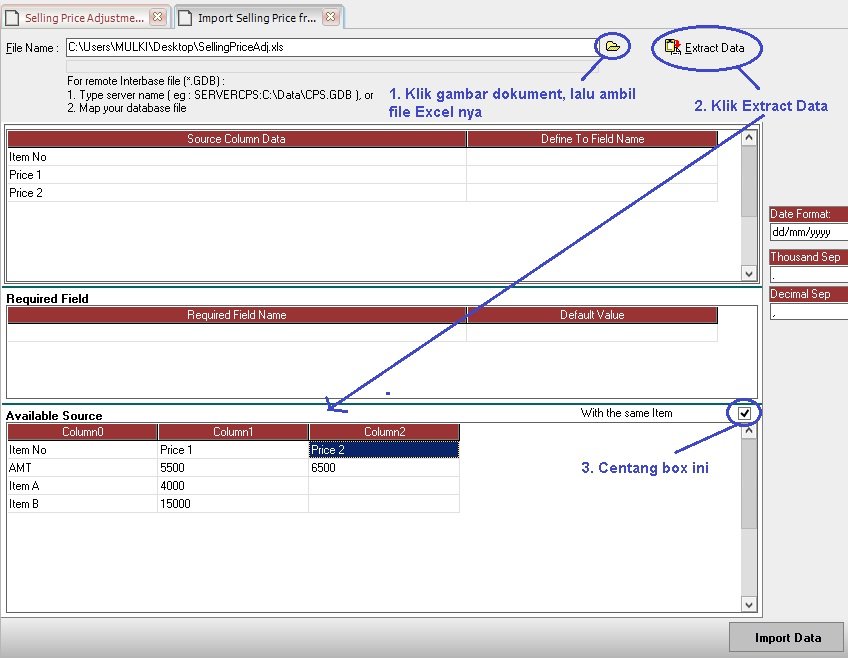848x658 pixels.
Task: Click the Column1 header
Action: coord(233,431)
